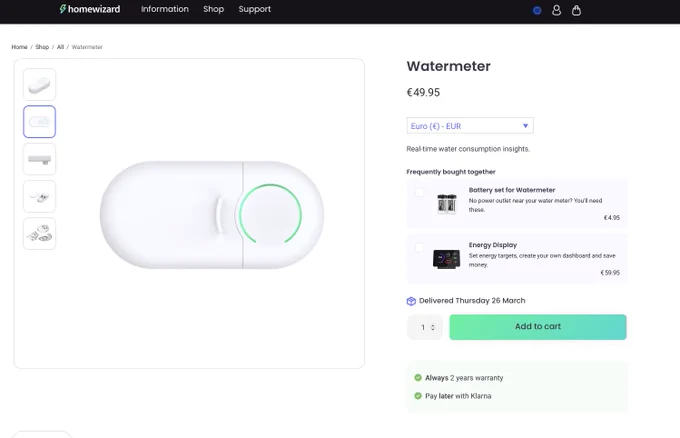680x438 pixels.
Task: Select the accessories thumbnail at bottom
Action: click(x=39, y=234)
